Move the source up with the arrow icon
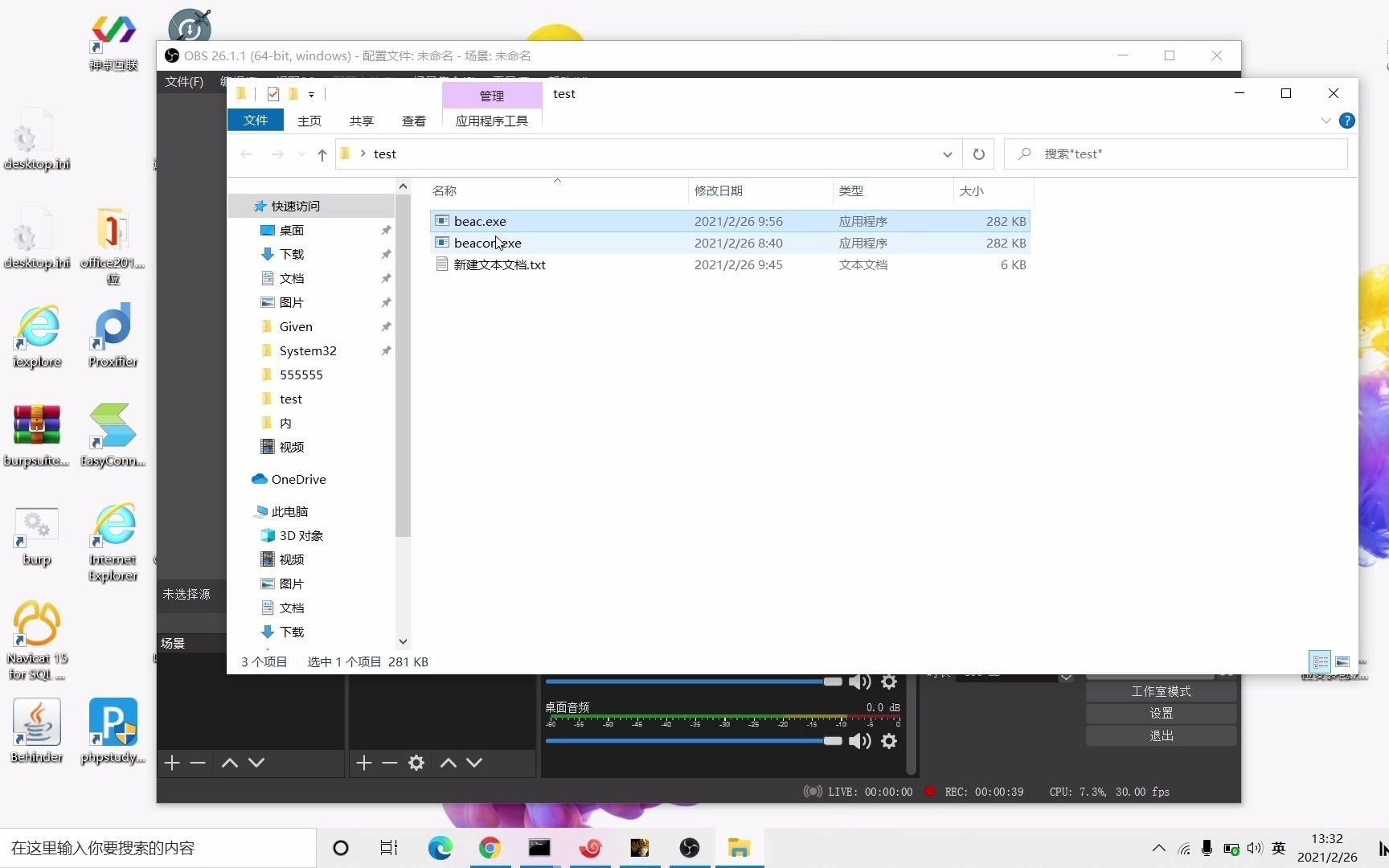The height and width of the screenshot is (868, 1389). (448, 763)
